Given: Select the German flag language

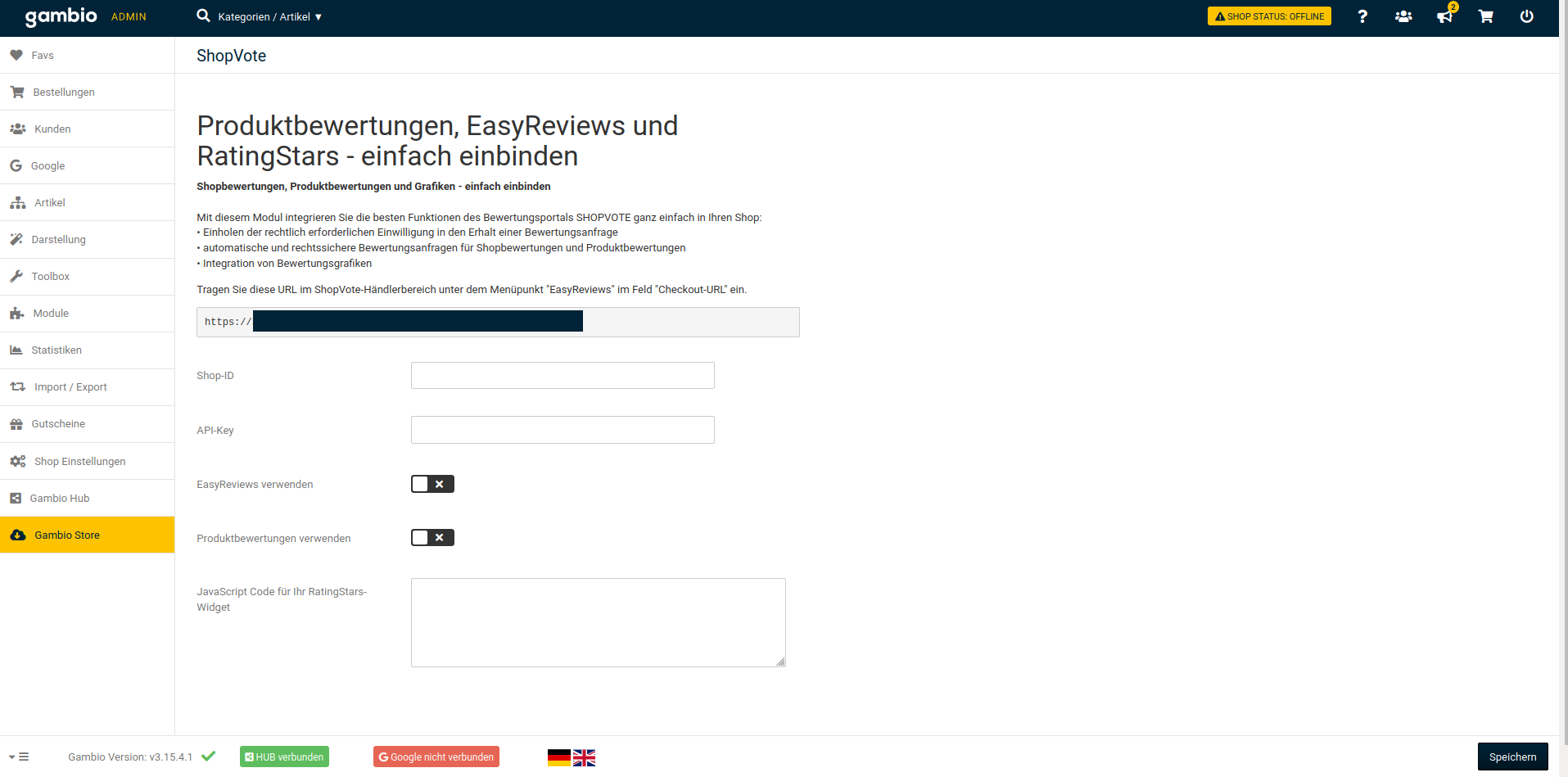Looking at the screenshot, I should pyautogui.click(x=559, y=757).
